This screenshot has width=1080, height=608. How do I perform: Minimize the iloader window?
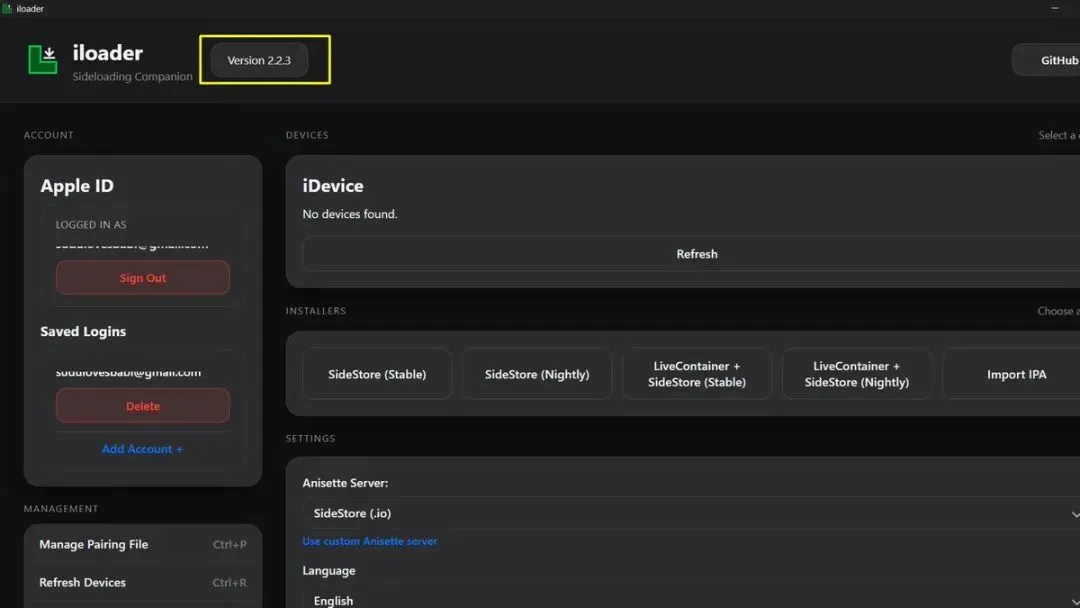[1055, 8]
